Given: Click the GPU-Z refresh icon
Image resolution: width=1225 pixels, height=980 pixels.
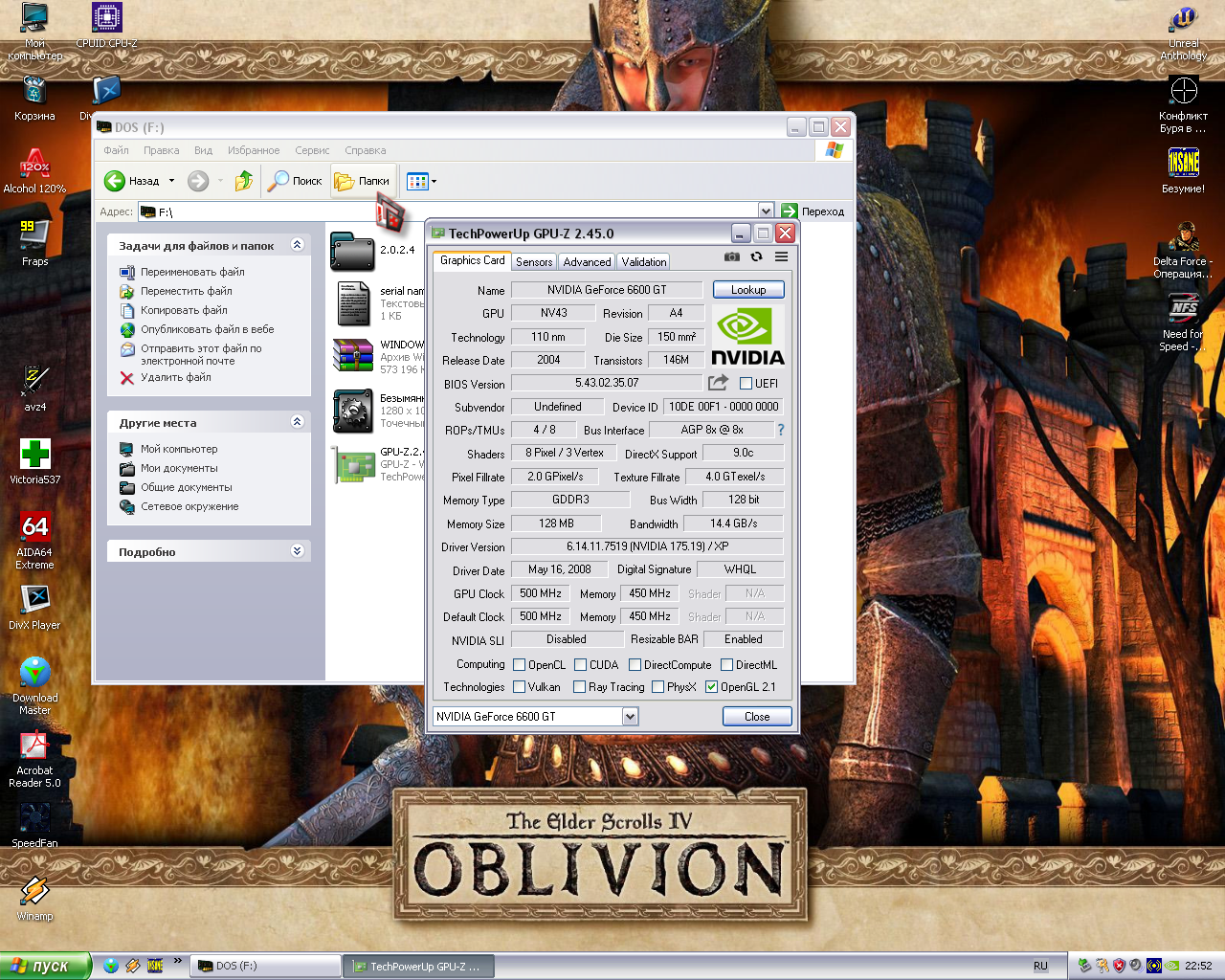Looking at the screenshot, I should point(756,256).
